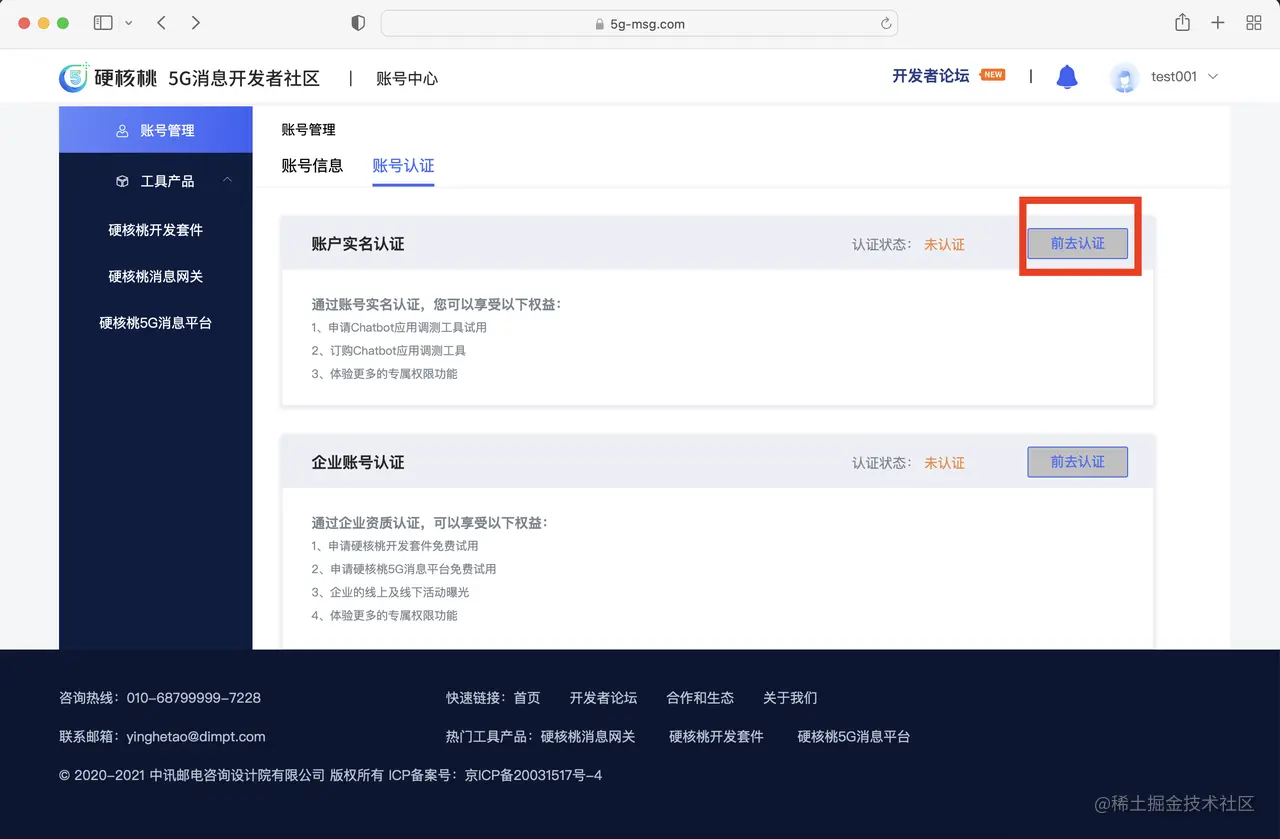Open the footer 硬核桃开发套件 link
This screenshot has width=1280, height=839.
pos(716,737)
